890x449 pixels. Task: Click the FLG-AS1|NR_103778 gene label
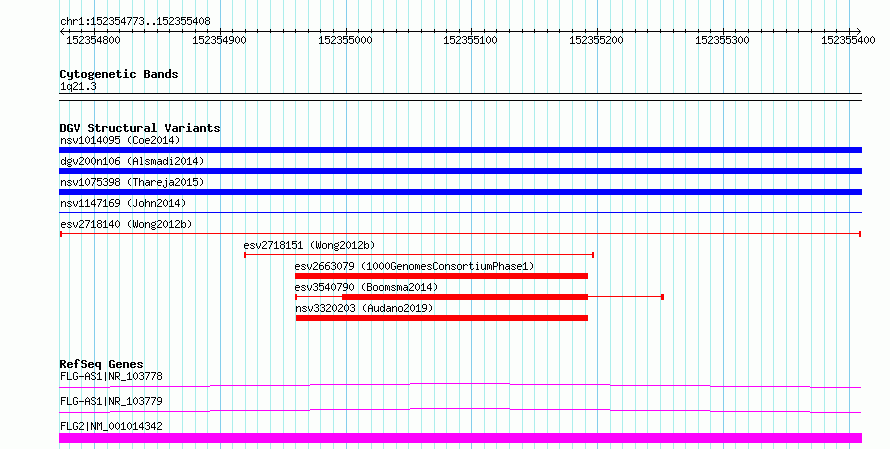point(111,376)
